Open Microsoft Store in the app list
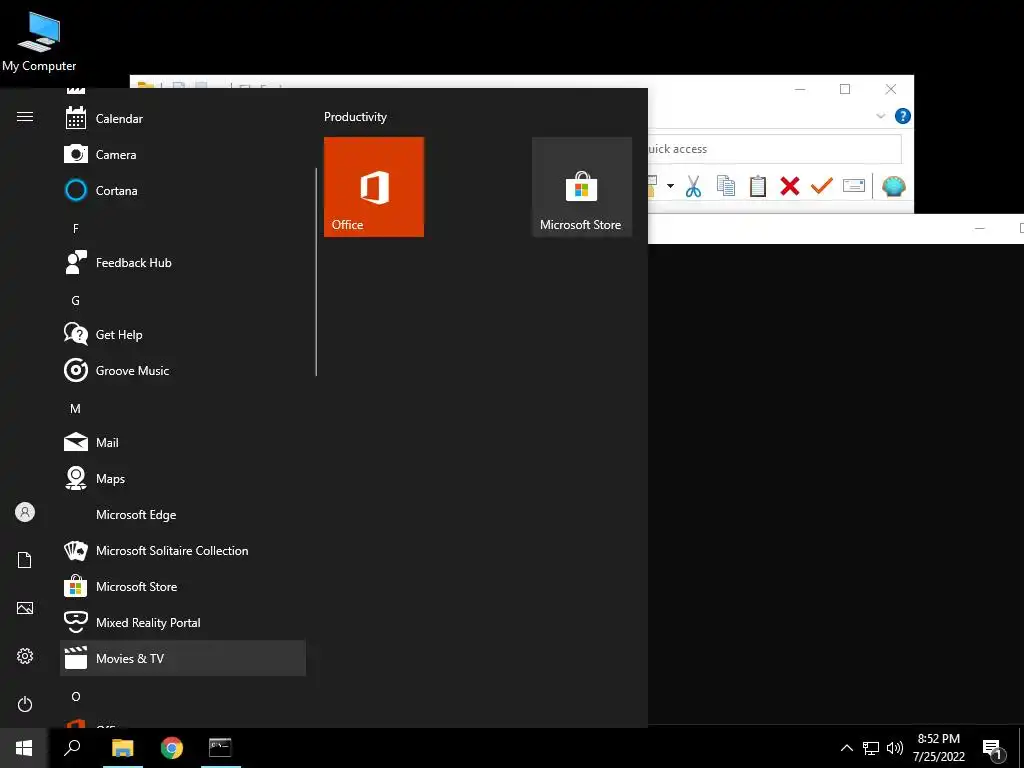 [183, 586]
